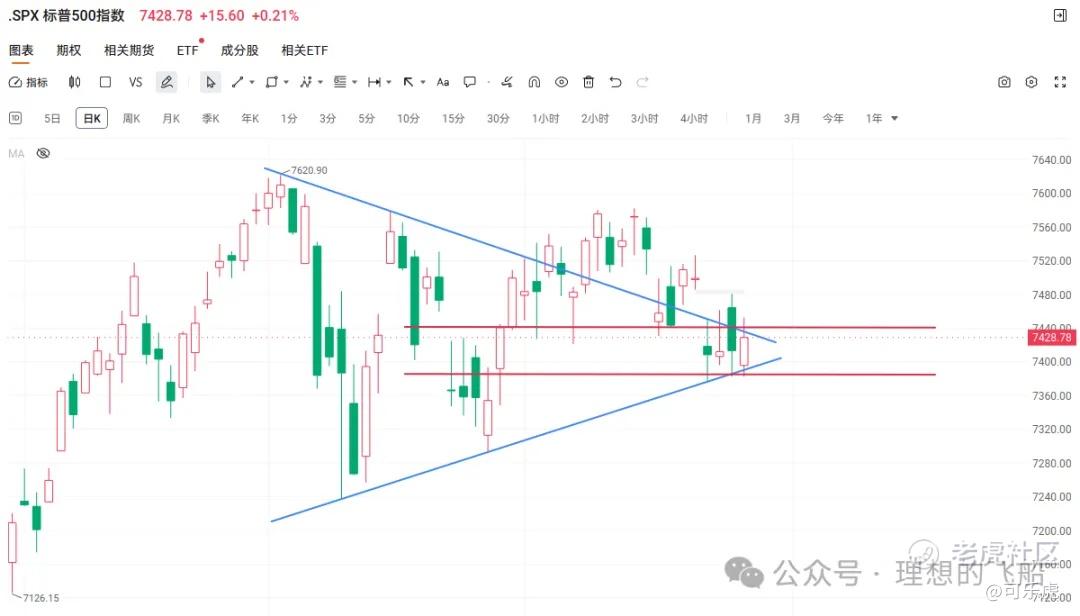This screenshot has width=1080, height=616.
Task: Enter fullscreen chart mode
Action: click(x=1060, y=82)
